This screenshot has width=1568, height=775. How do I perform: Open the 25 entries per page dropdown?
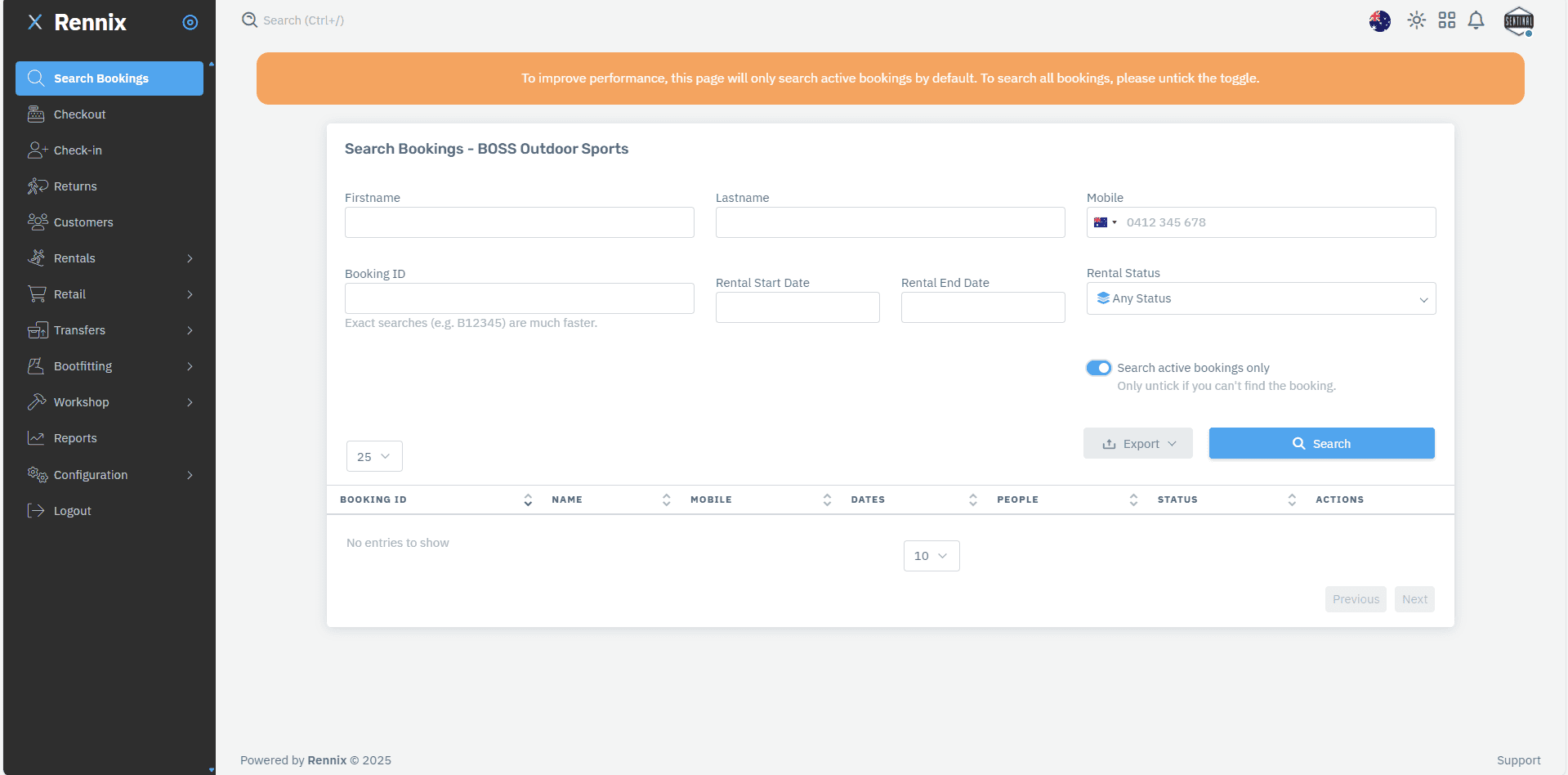[x=374, y=456]
